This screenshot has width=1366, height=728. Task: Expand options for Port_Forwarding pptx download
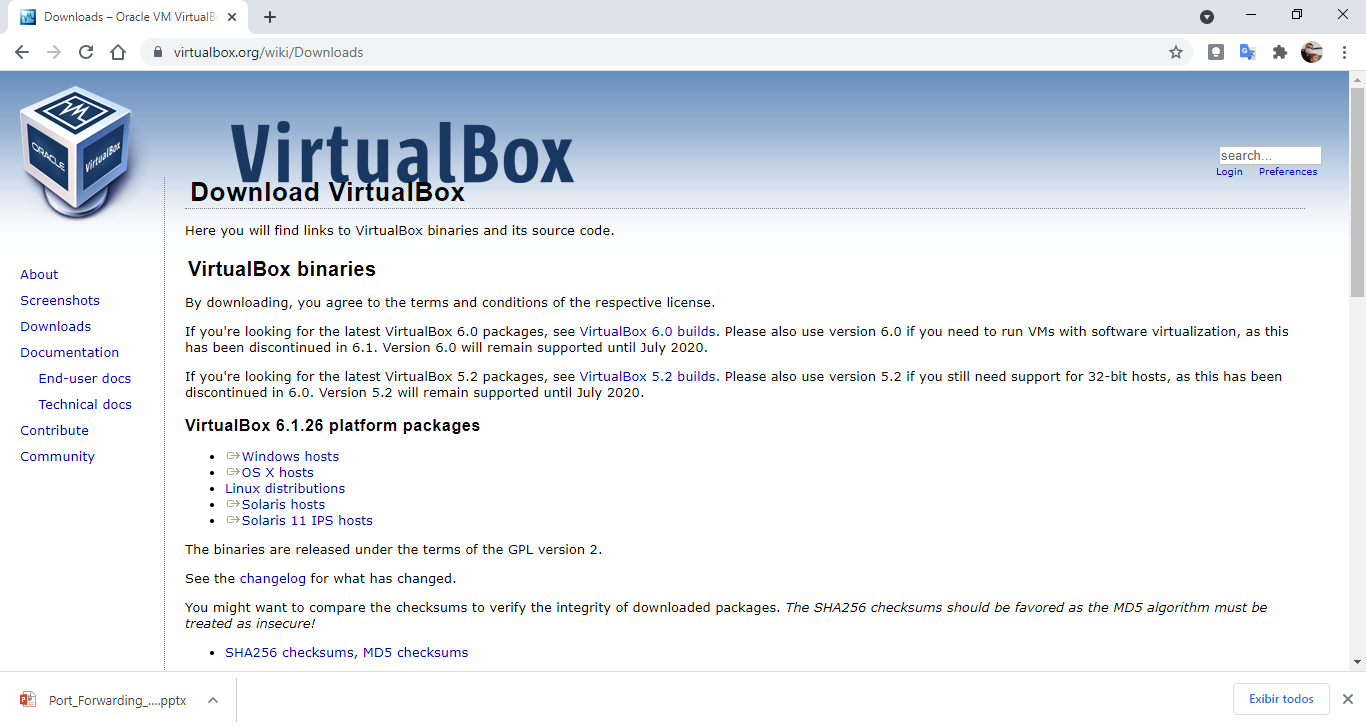tap(213, 700)
